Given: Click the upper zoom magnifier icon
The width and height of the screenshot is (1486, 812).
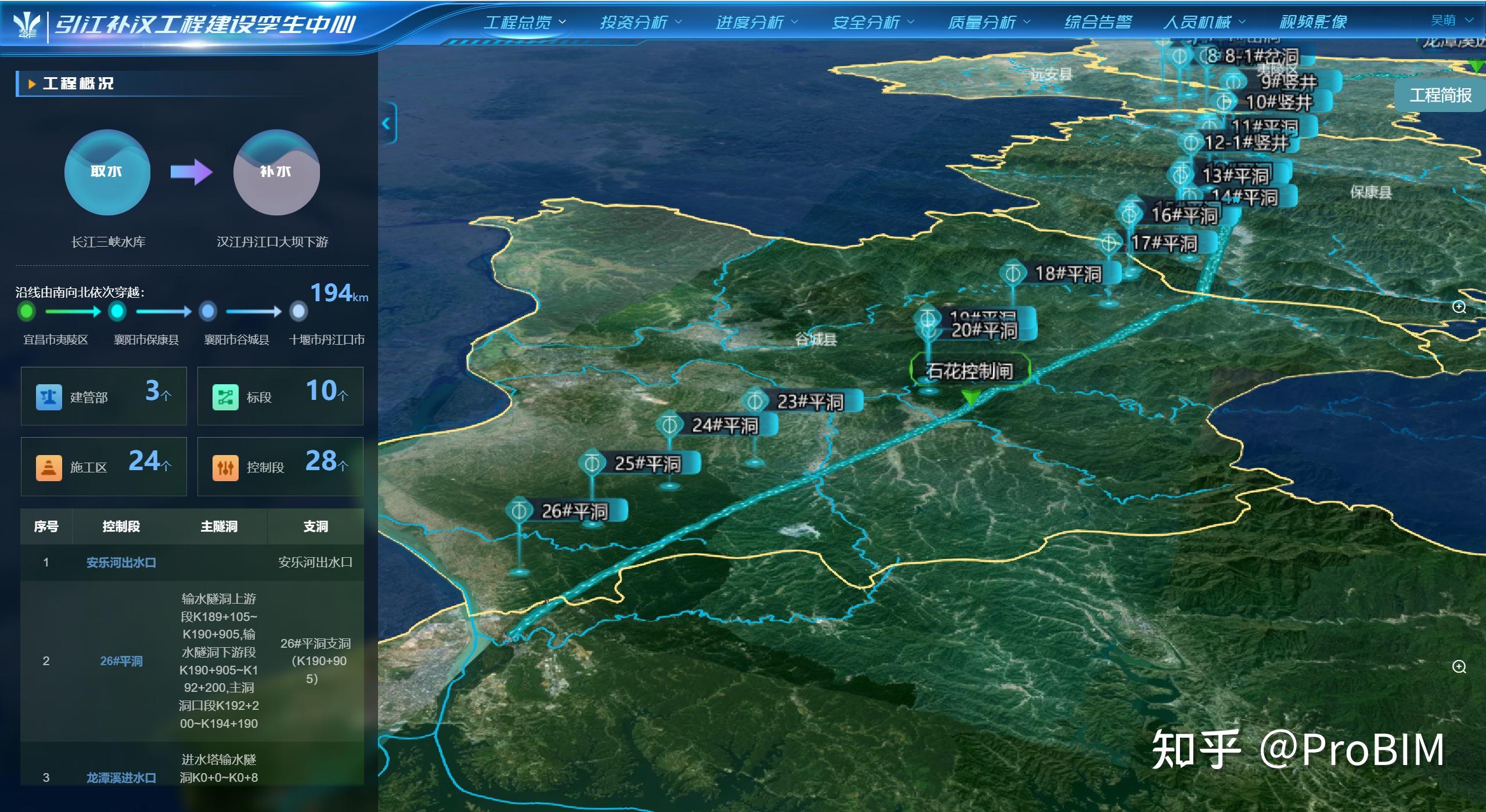Looking at the screenshot, I should (1459, 307).
